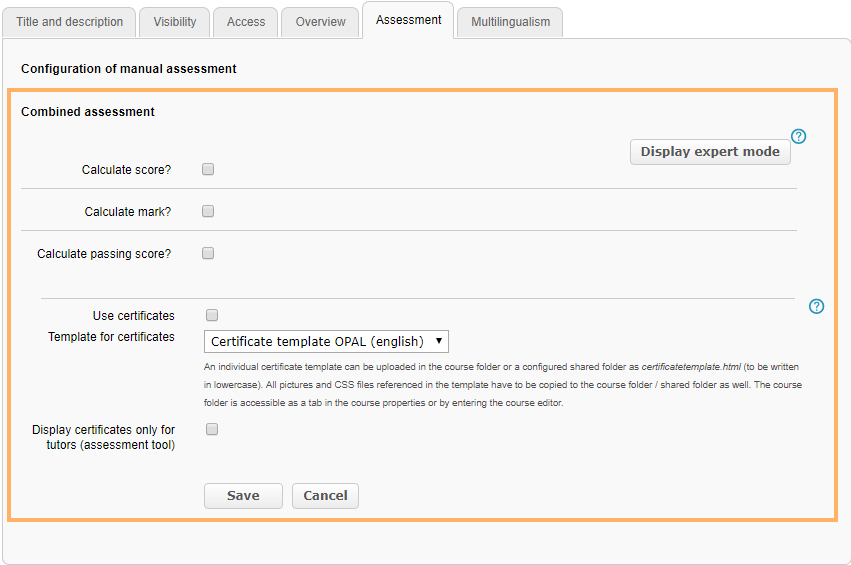Switch to the Title and description tab
The width and height of the screenshot is (851, 565).
click(70, 22)
